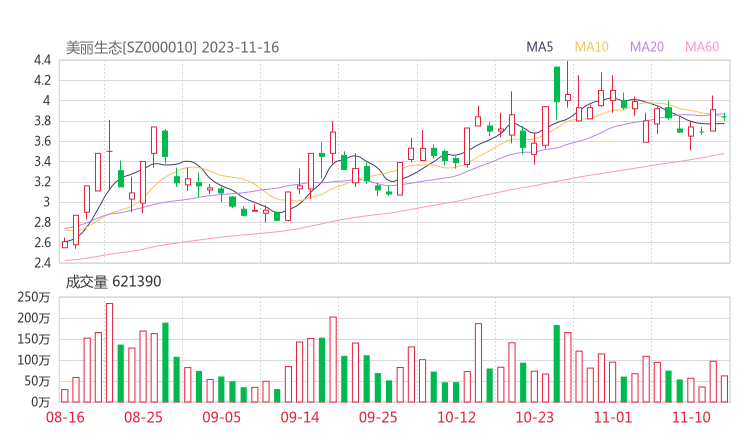Click the 3.8 price axis value

point(42,121)
